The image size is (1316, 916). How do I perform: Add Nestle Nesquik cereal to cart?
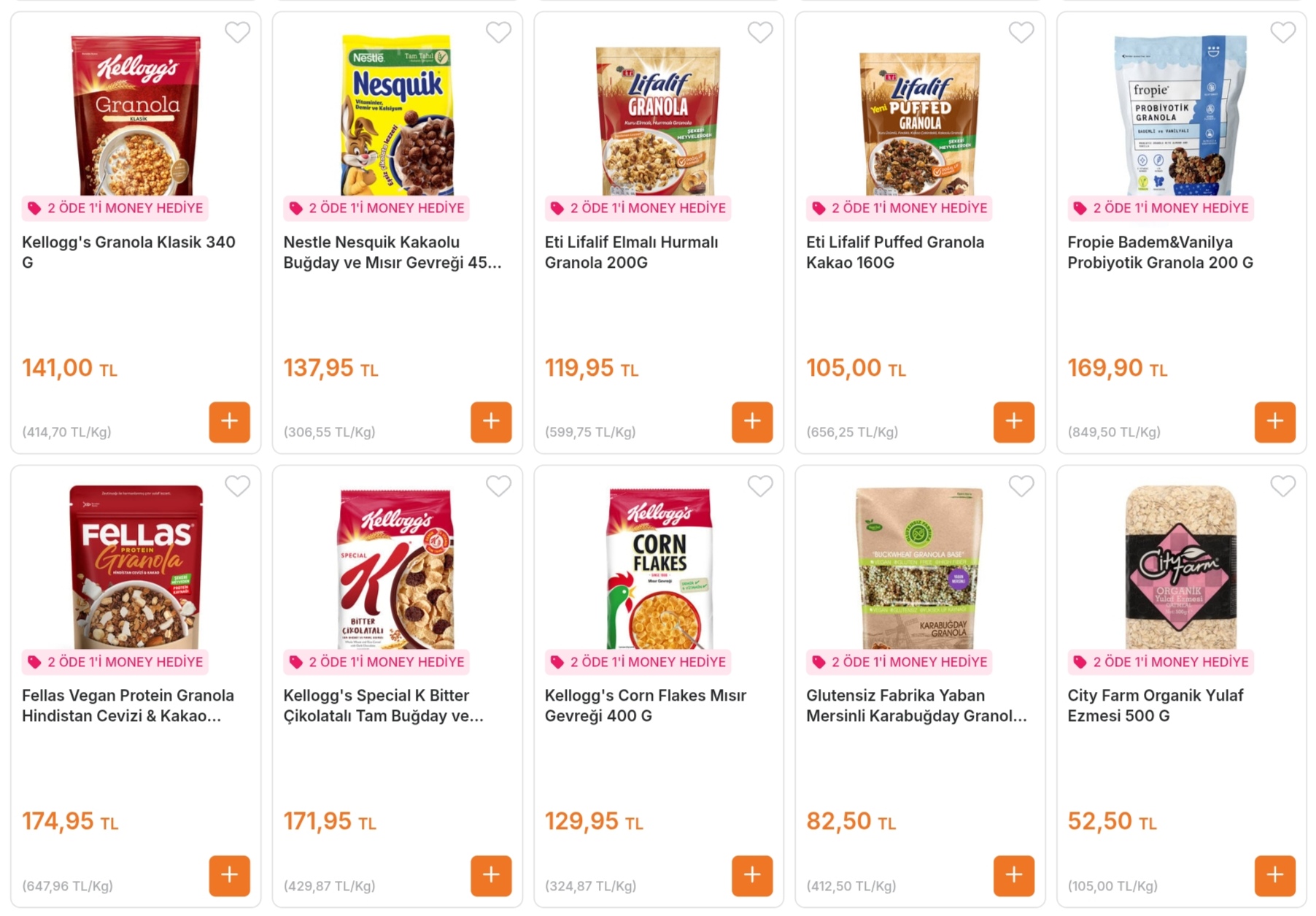pyautogui.click(x=490, y=422)
